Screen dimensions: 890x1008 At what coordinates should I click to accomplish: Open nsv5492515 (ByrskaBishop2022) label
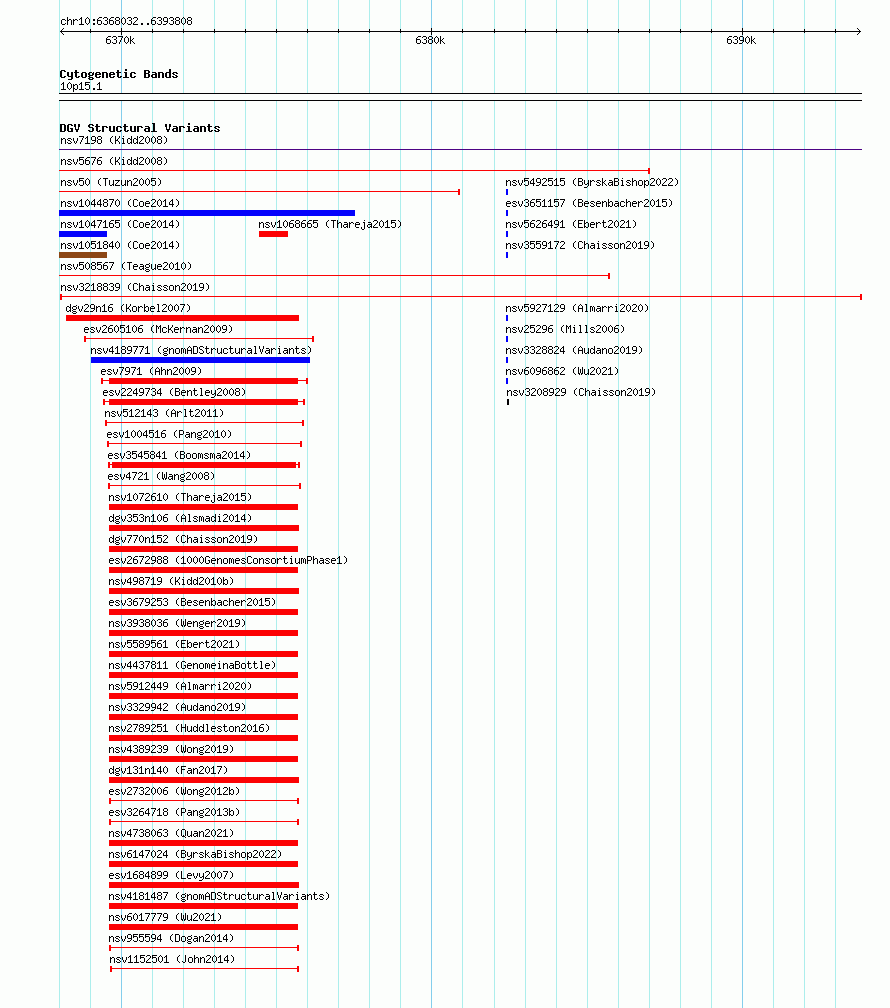point(592,183)
